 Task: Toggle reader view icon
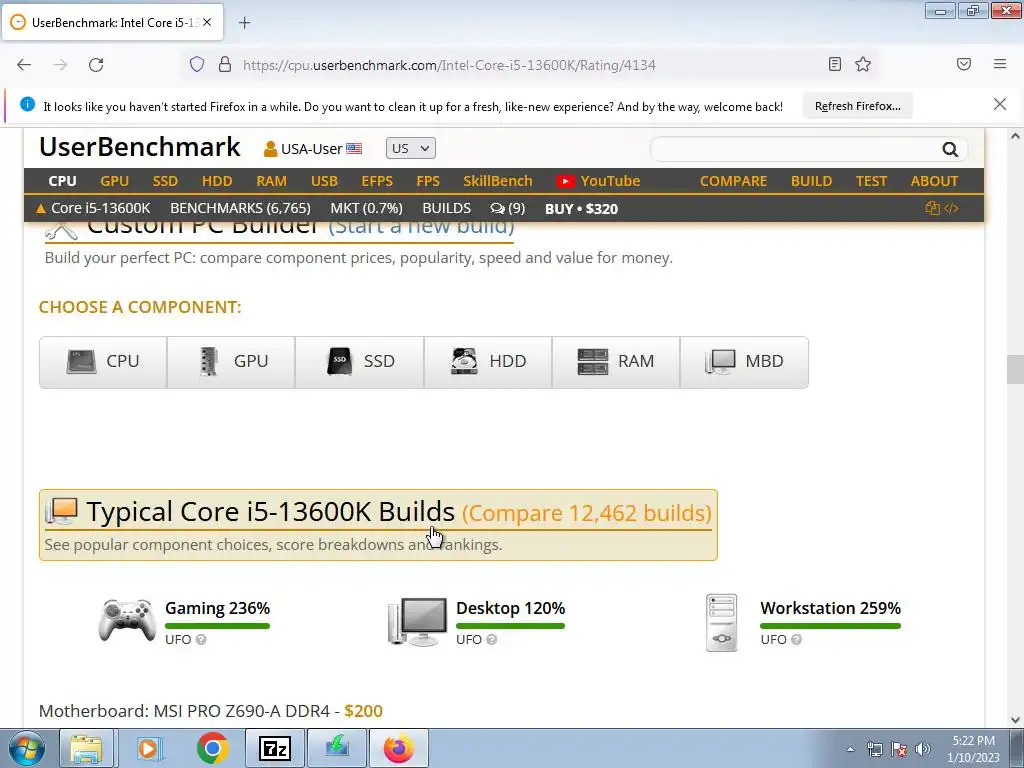point(835,64)
